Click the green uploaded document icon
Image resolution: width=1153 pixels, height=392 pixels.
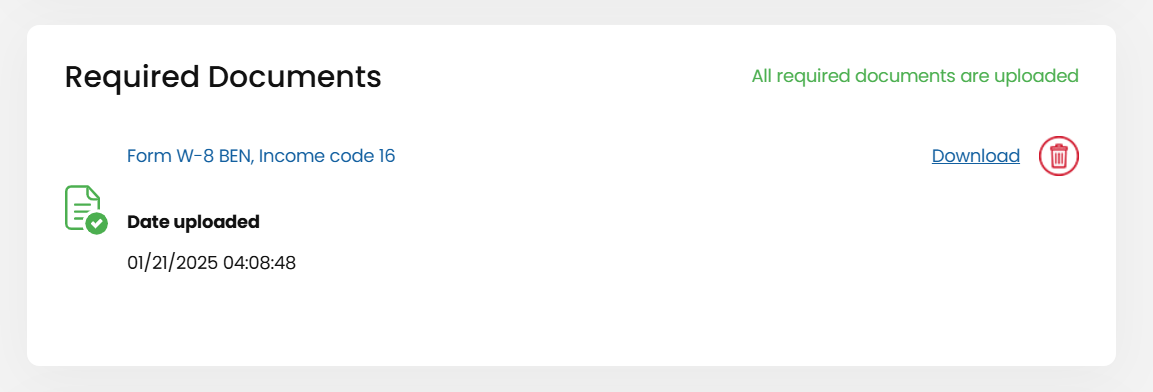[x=86, y=210]
